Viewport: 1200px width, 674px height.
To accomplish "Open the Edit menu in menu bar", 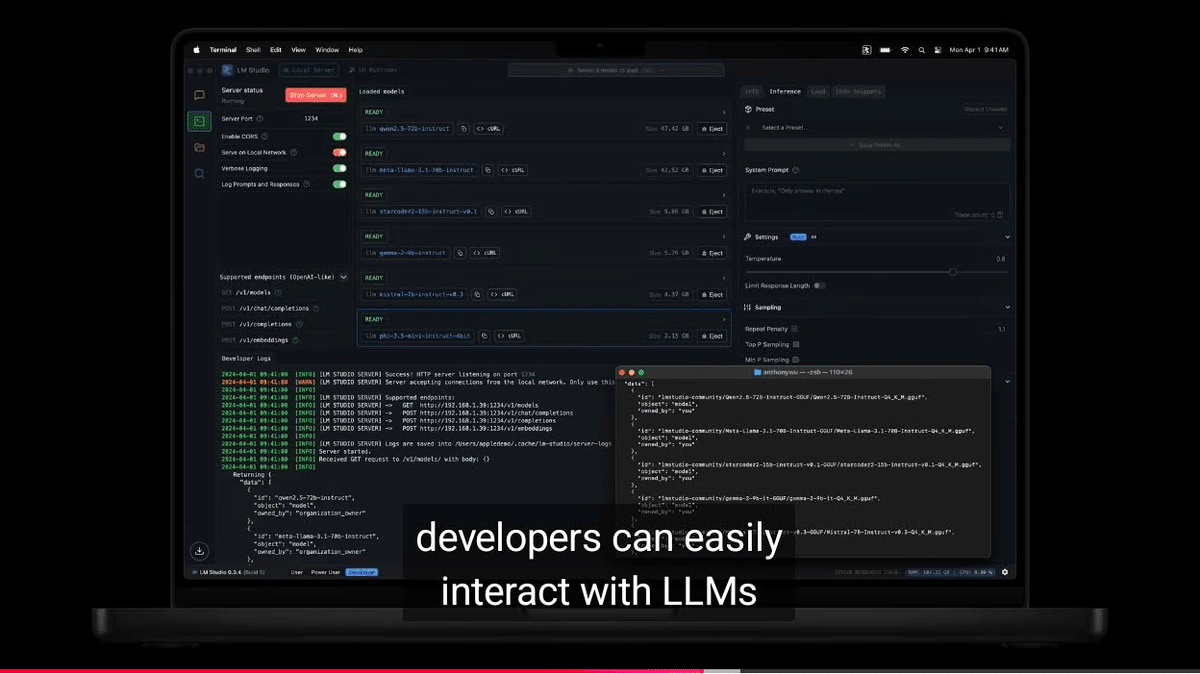I will point(275,50).
